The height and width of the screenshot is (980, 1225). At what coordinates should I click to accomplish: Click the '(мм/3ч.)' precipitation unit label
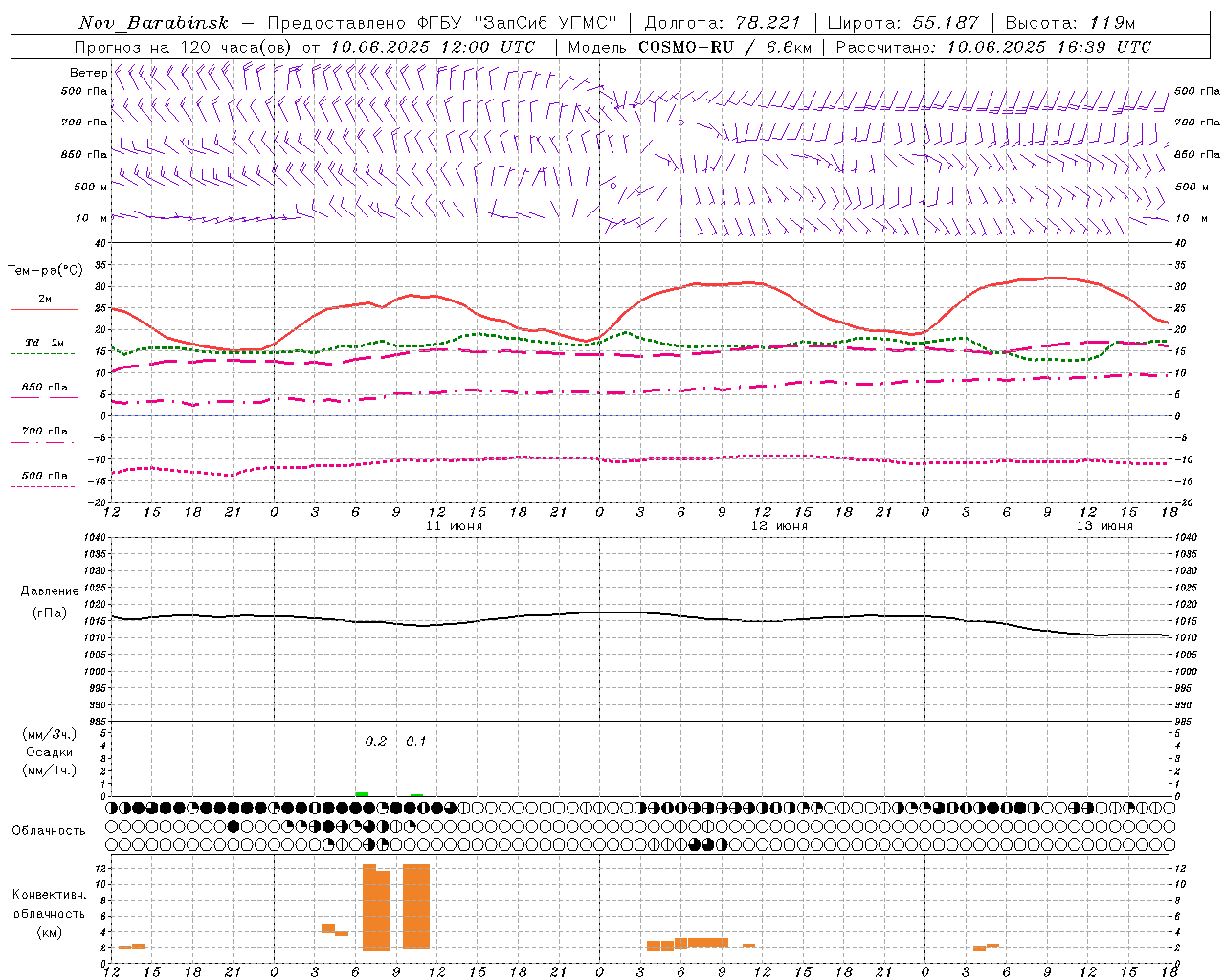pos(50,734)
